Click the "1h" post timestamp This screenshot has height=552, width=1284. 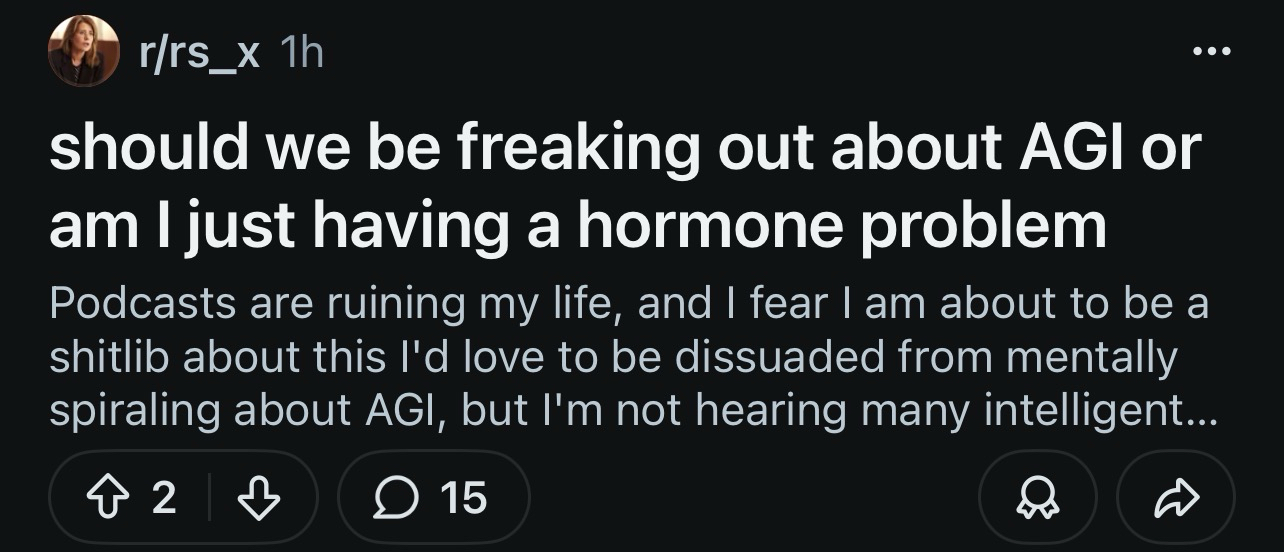coord(303,53)
